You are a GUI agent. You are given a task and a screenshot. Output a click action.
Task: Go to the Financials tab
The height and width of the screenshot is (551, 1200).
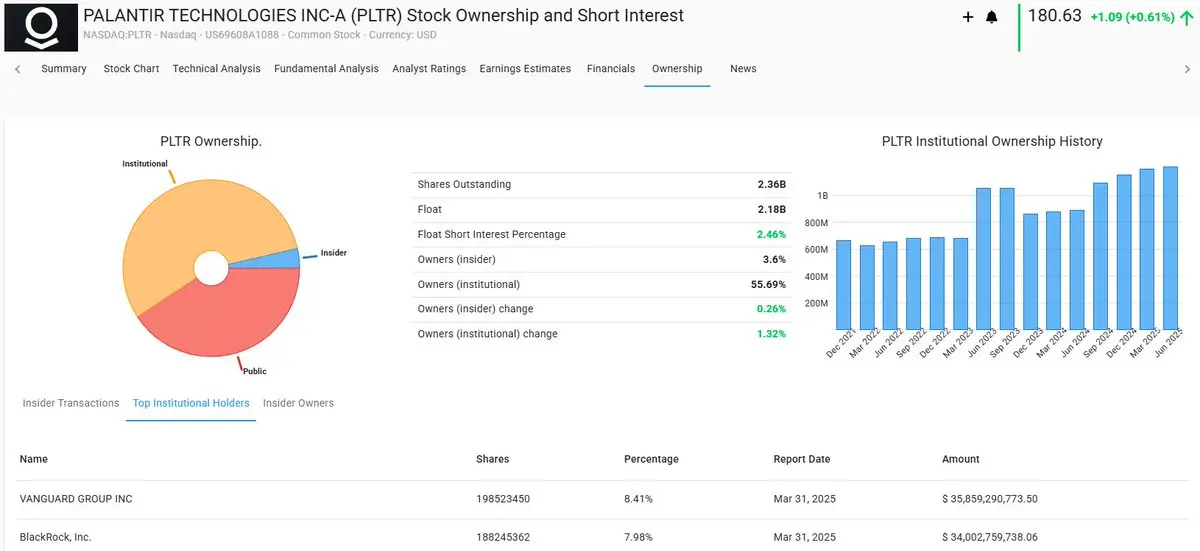click(611, 69)
